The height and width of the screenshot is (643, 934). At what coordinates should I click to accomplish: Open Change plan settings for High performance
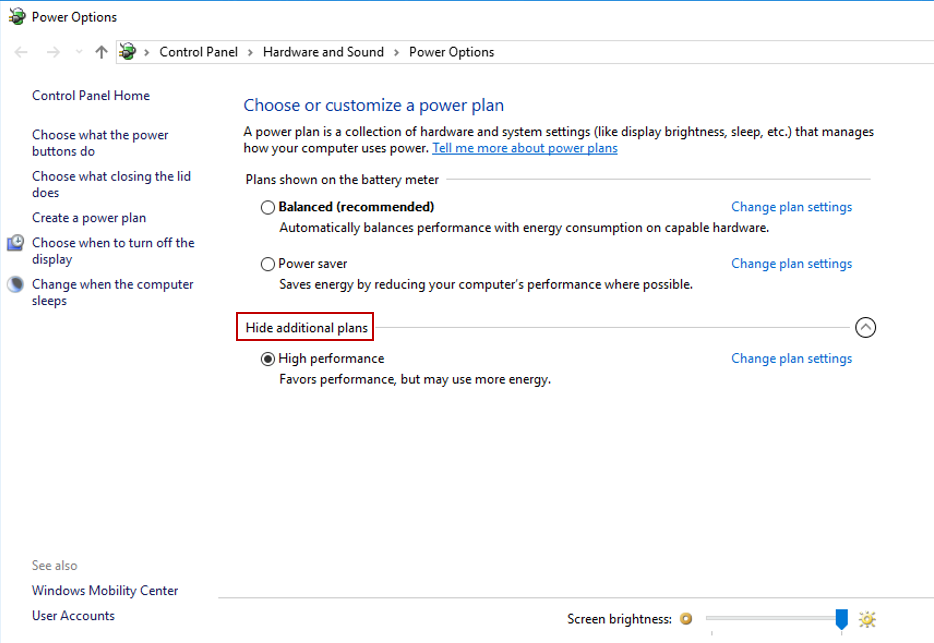[x=791, y=358]
